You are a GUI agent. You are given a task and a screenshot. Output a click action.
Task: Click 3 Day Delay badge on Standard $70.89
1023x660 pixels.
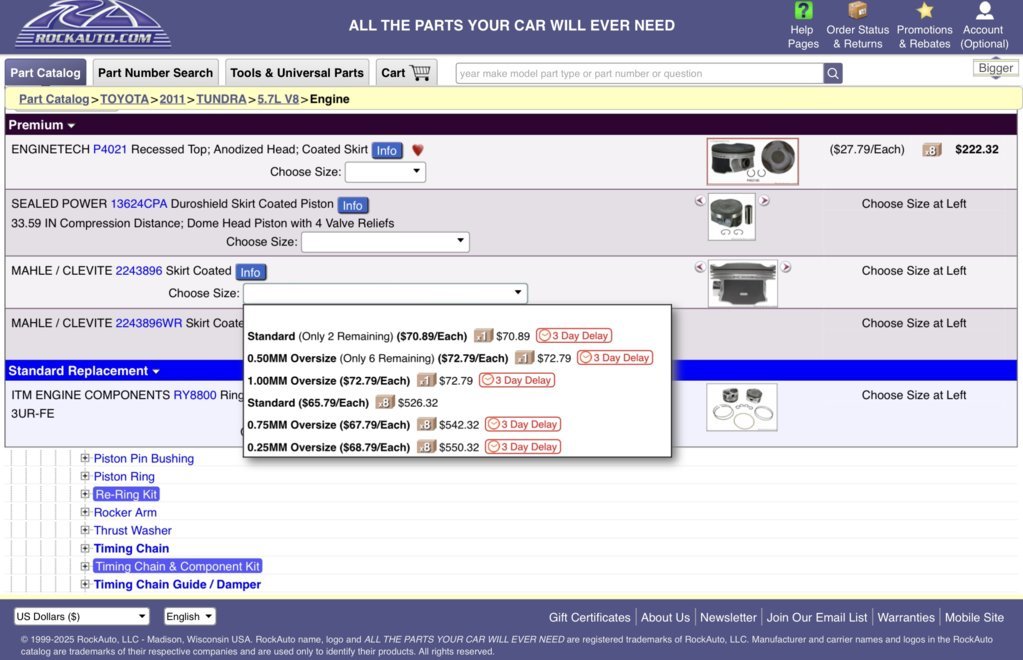573,336
